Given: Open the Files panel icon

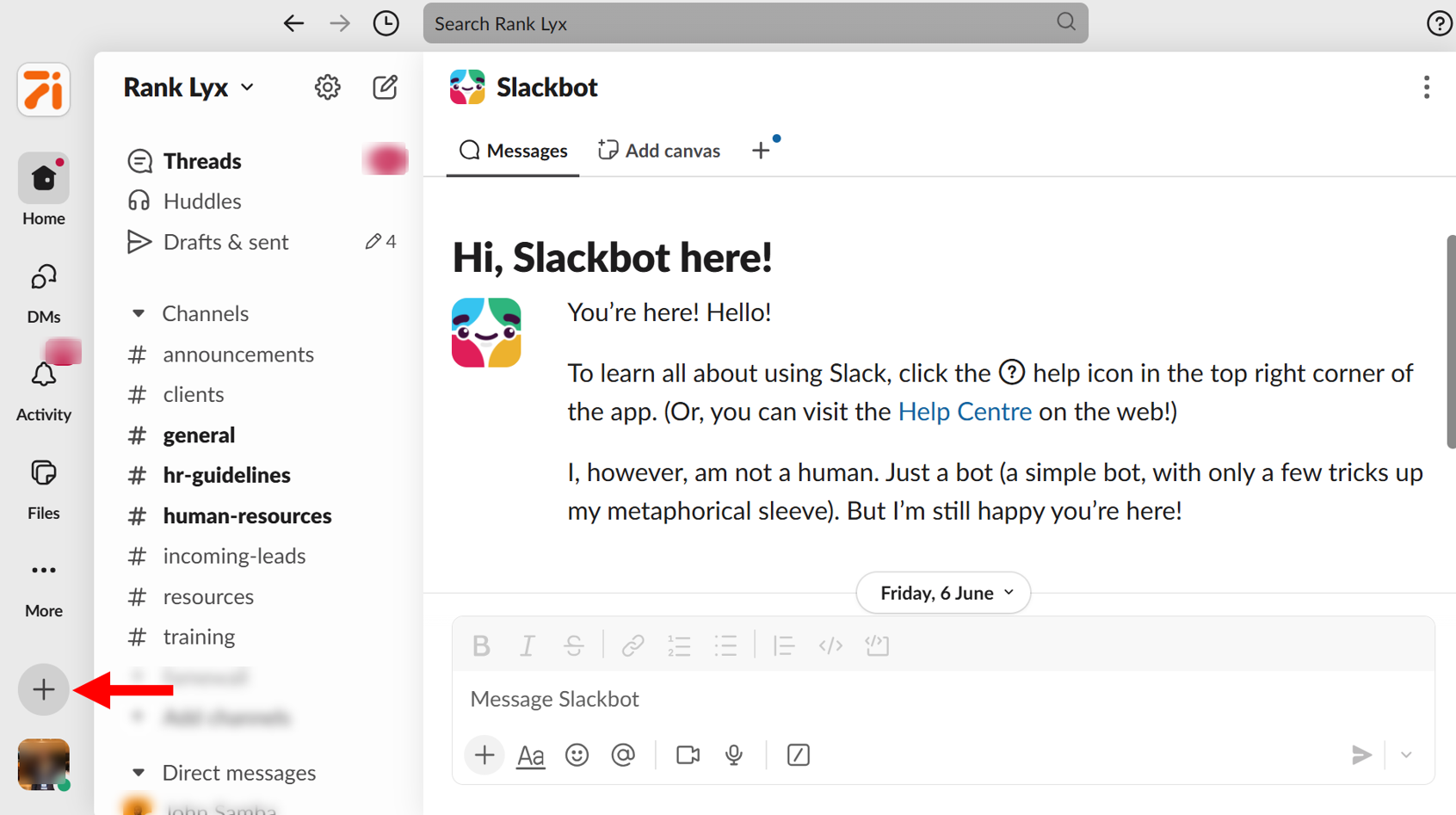Looking at the screenshot, I should [x=43, y=472].
